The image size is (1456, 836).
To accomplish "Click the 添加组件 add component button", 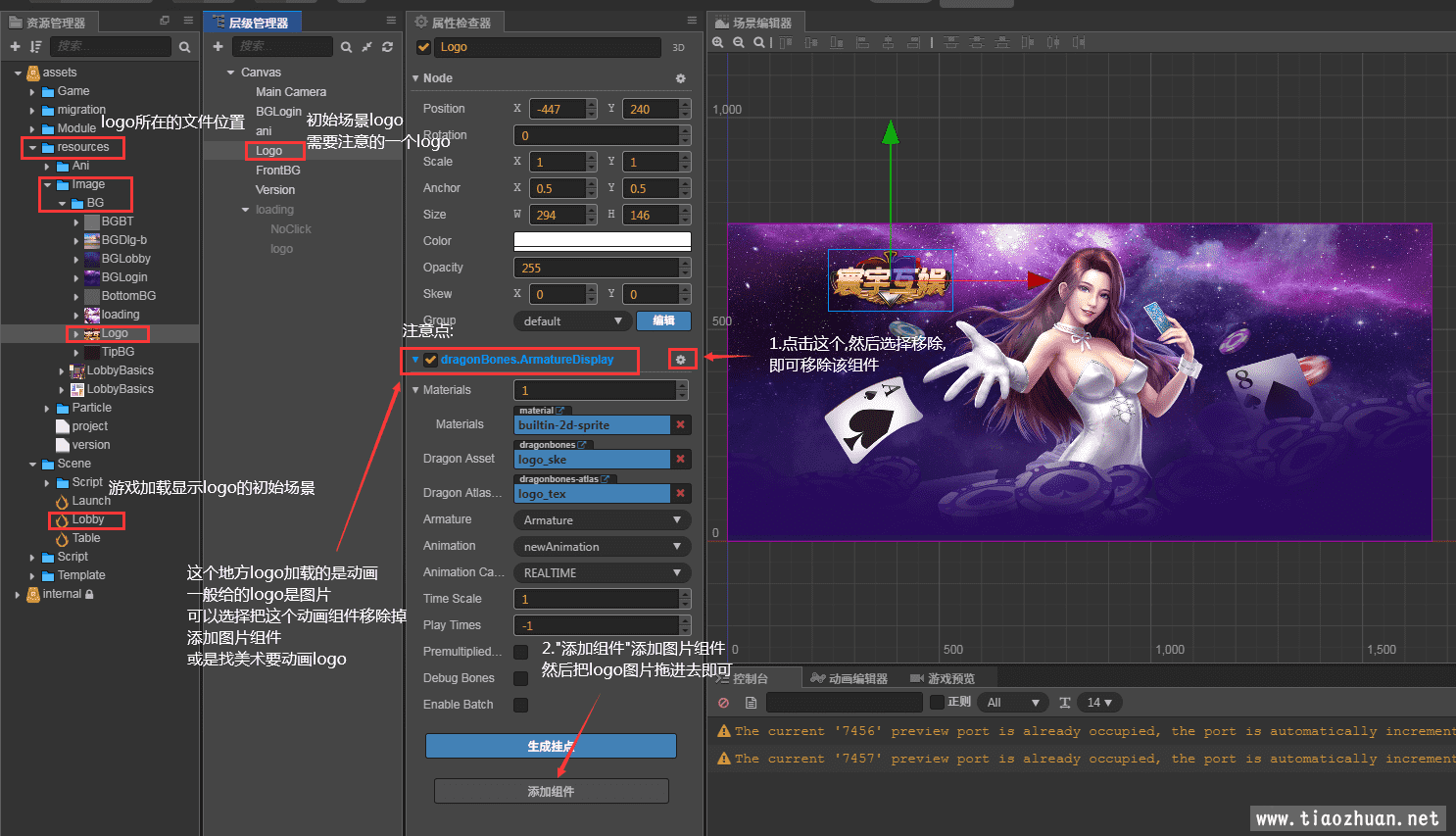I will 551,791.
